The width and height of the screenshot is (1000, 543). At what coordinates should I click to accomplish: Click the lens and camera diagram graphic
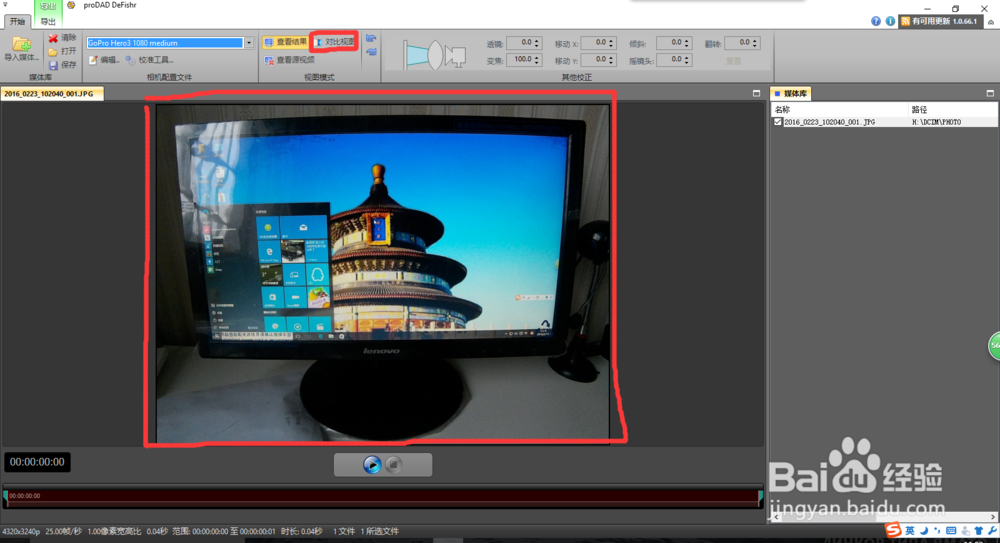tap(434, 55)
